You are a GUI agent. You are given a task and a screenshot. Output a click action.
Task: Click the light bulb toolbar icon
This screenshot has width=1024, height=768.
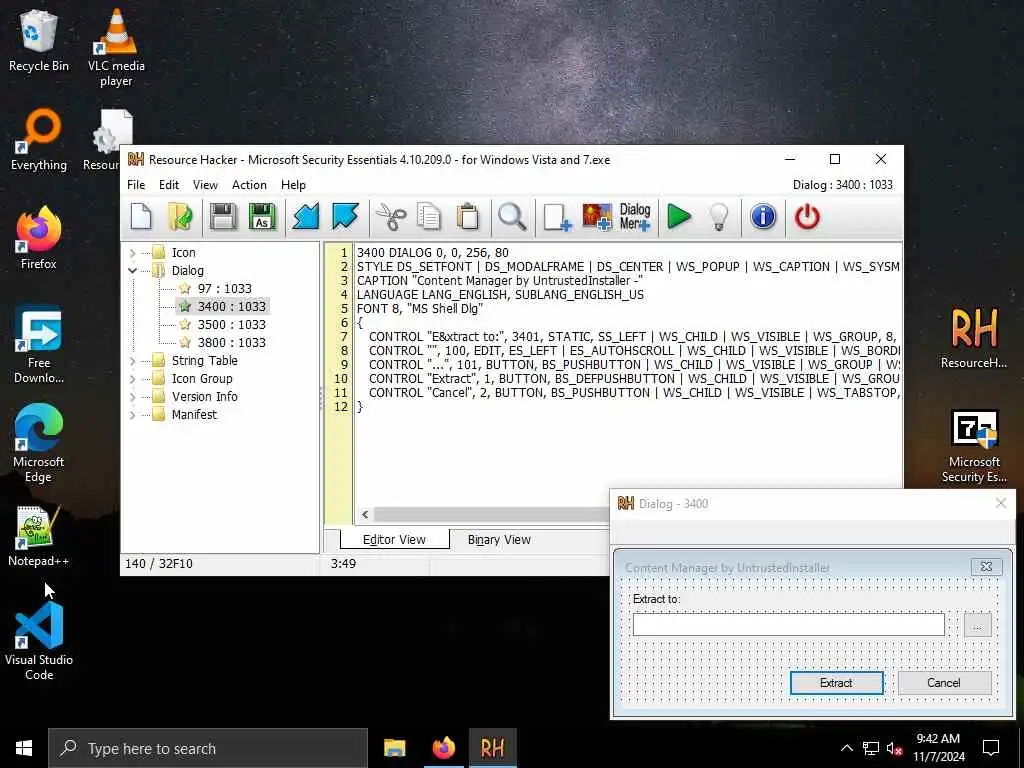click(x=719, y=217)
